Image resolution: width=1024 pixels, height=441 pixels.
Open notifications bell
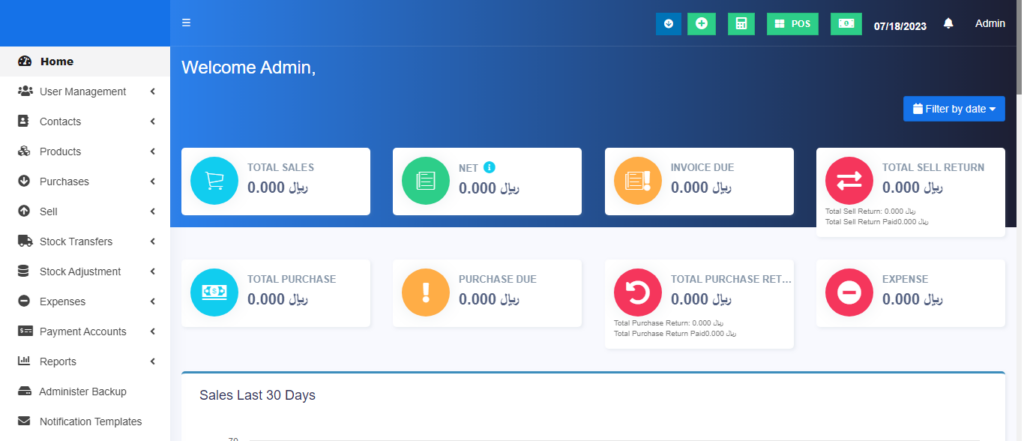[x=948, y=24]
